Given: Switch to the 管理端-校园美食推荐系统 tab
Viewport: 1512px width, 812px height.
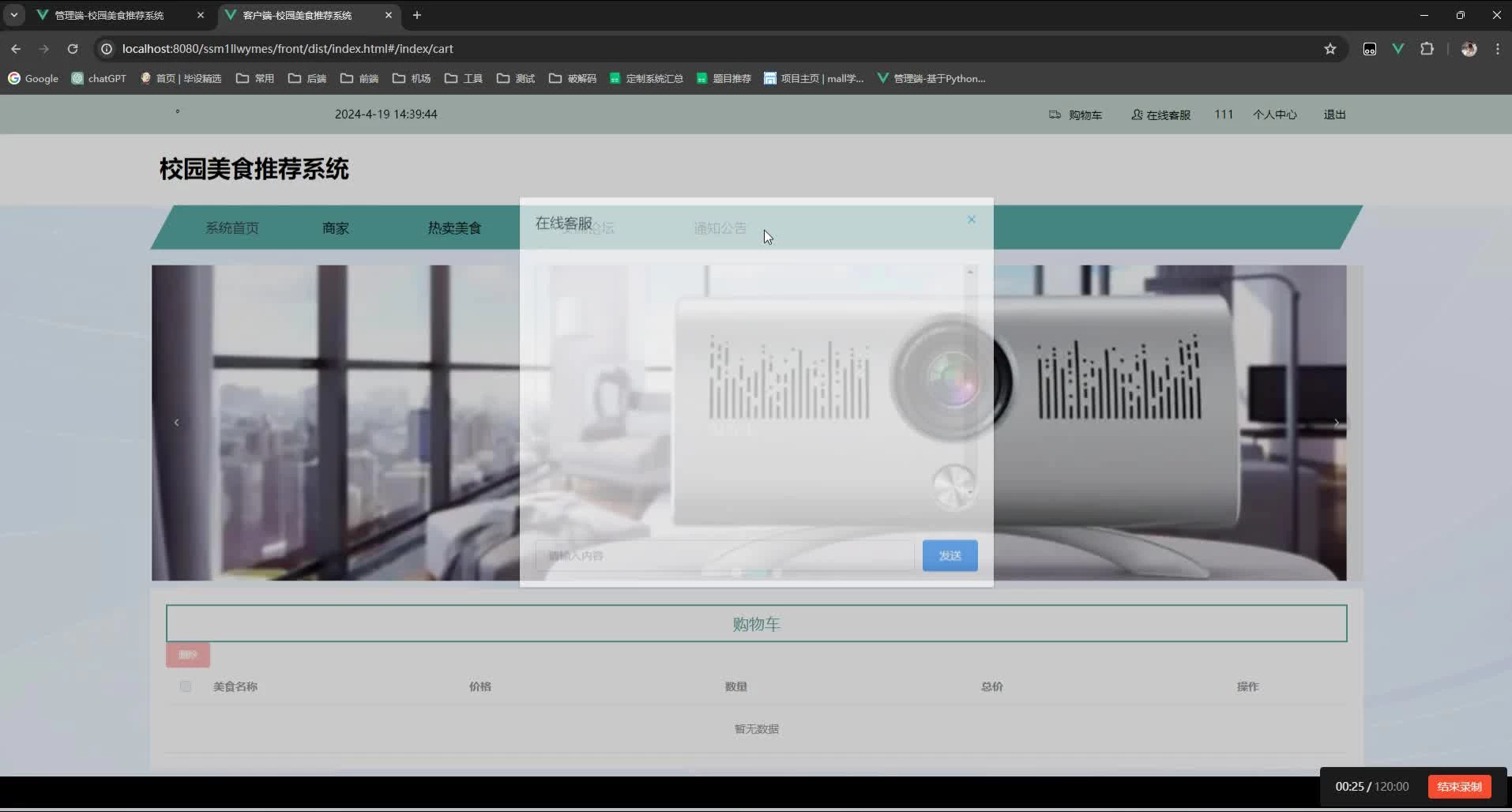Looking at the screenshot, I should click(109, 15).
